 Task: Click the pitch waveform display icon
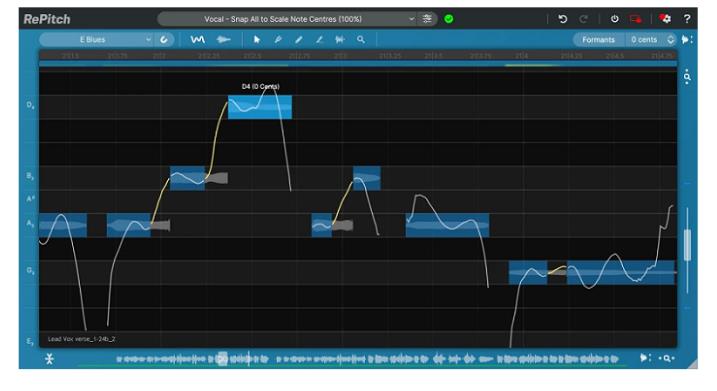(198, 40)
